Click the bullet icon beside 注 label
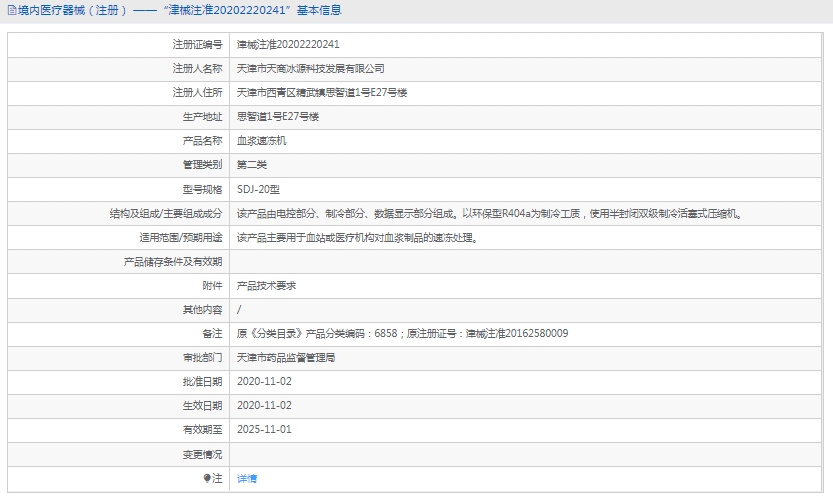This screenshot has width=833, height=496. click(208, 479)
